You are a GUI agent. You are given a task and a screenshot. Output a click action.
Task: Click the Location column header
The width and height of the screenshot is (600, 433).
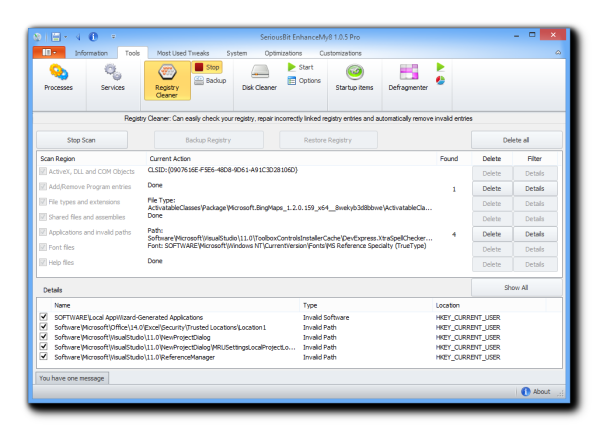(489, 305)
